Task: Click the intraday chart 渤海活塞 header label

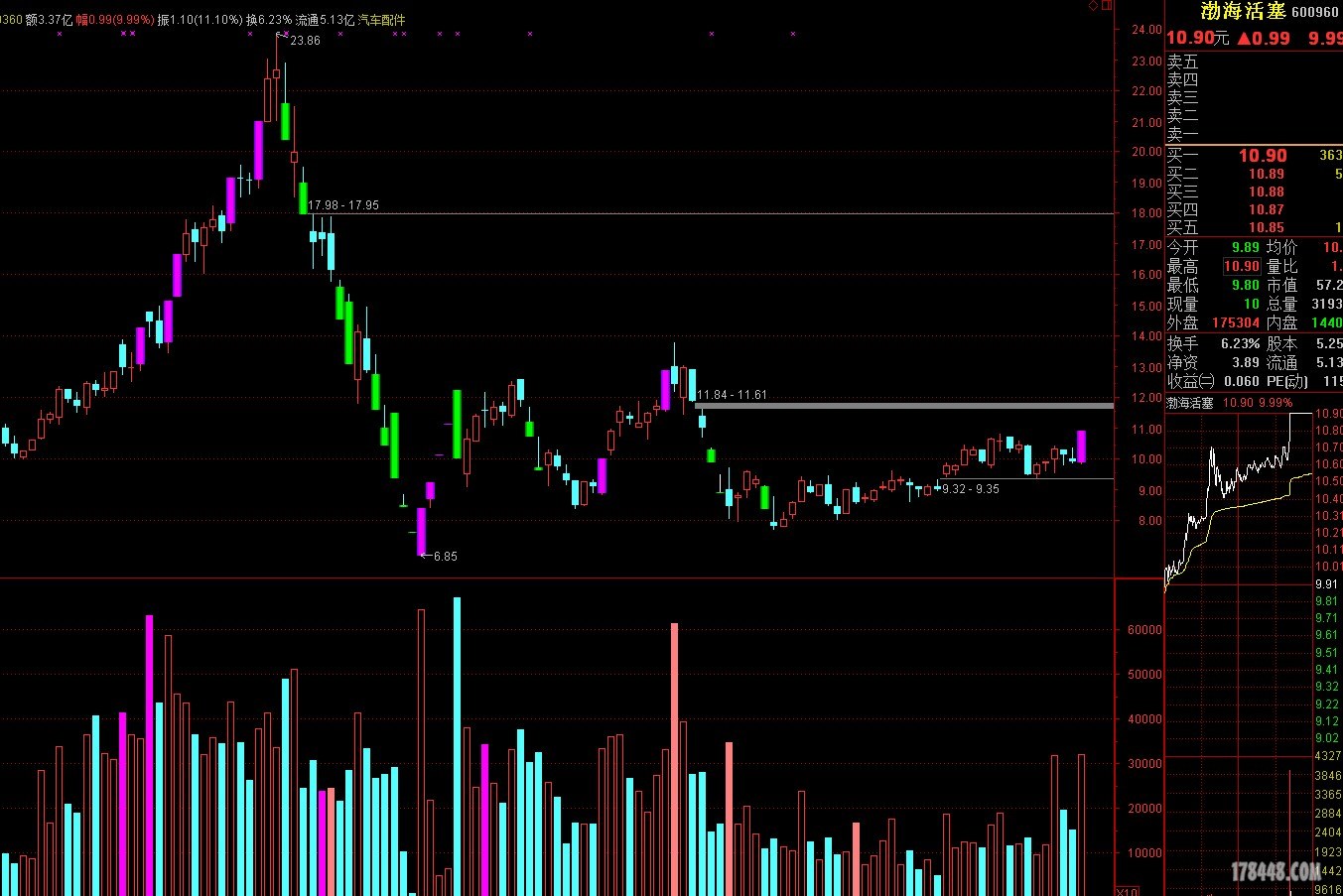Action: coord(1190,403)
